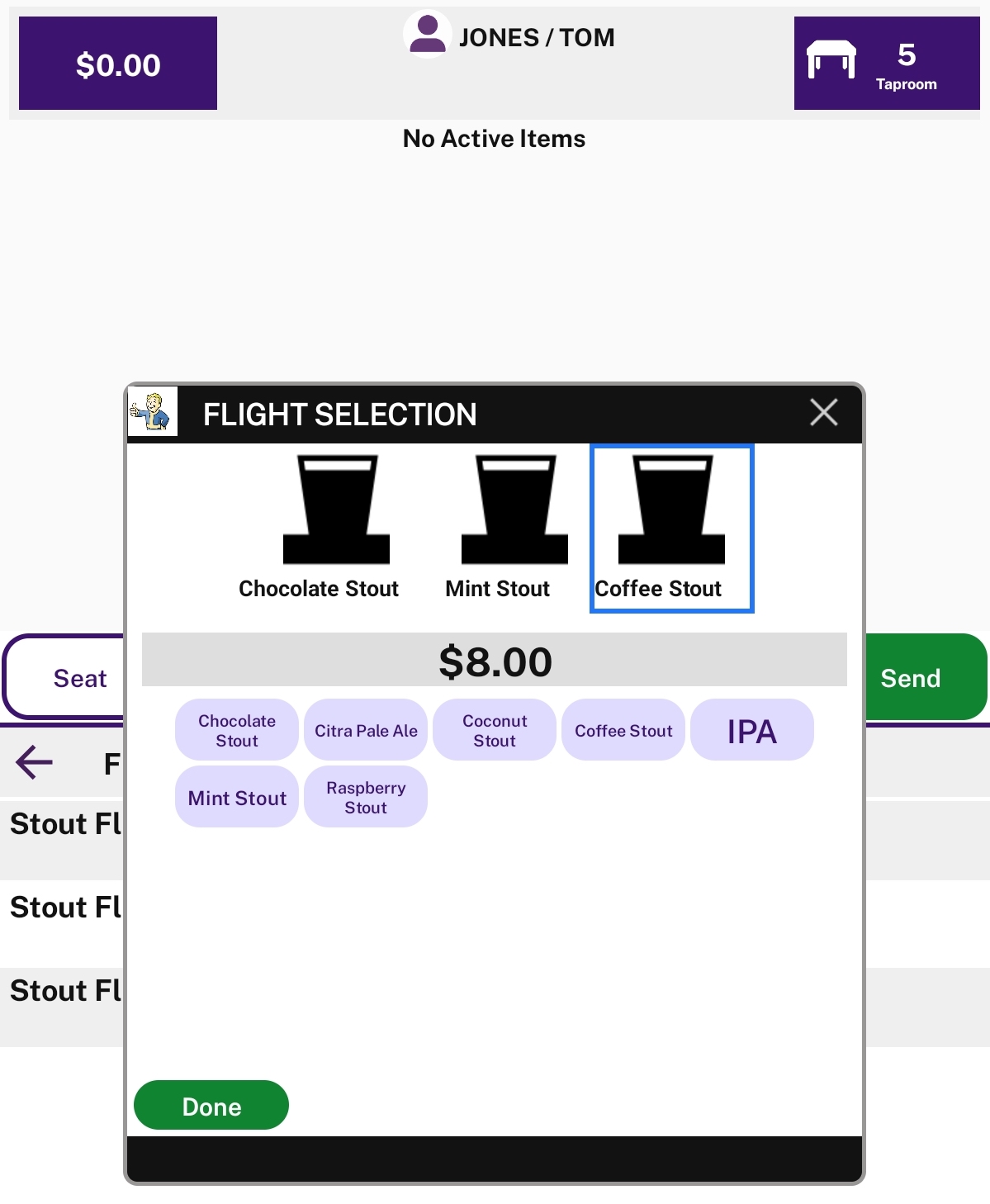Choose Chocolate Stout beer option
Image resolution: width=990 pixels, height=1204 pixels.
(237, 730)
